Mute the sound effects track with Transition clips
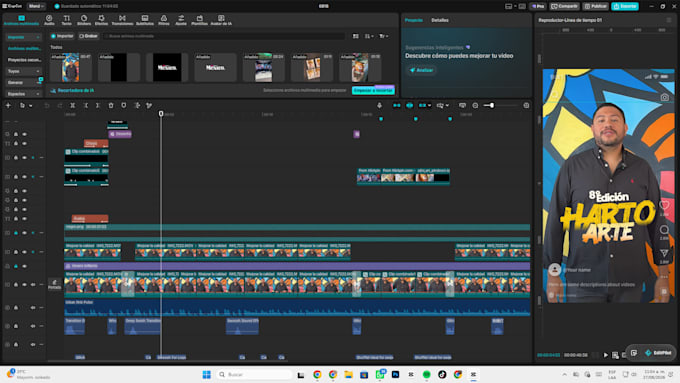680x383 pixels. 33,326
